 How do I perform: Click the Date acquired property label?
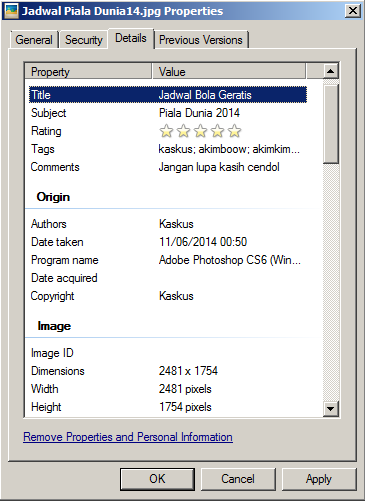(x=64, y=278)
